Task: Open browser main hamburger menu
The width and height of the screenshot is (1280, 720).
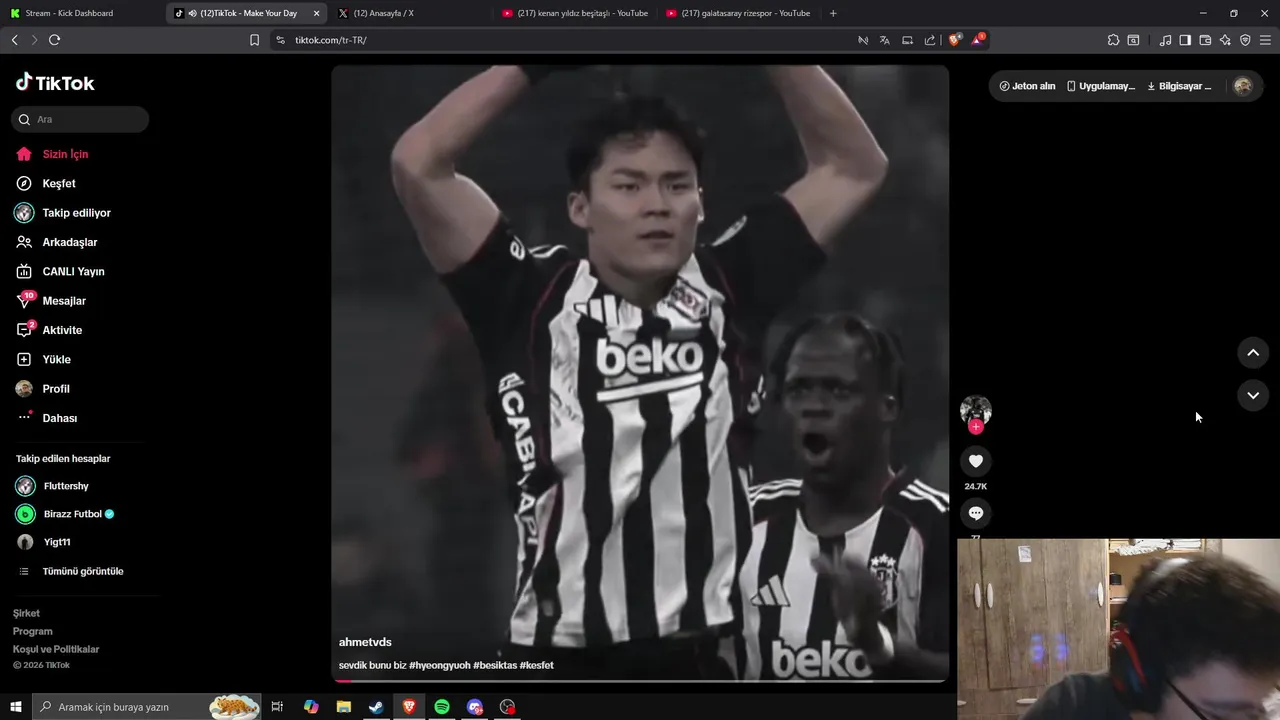Action: [x=1266, y=40]
